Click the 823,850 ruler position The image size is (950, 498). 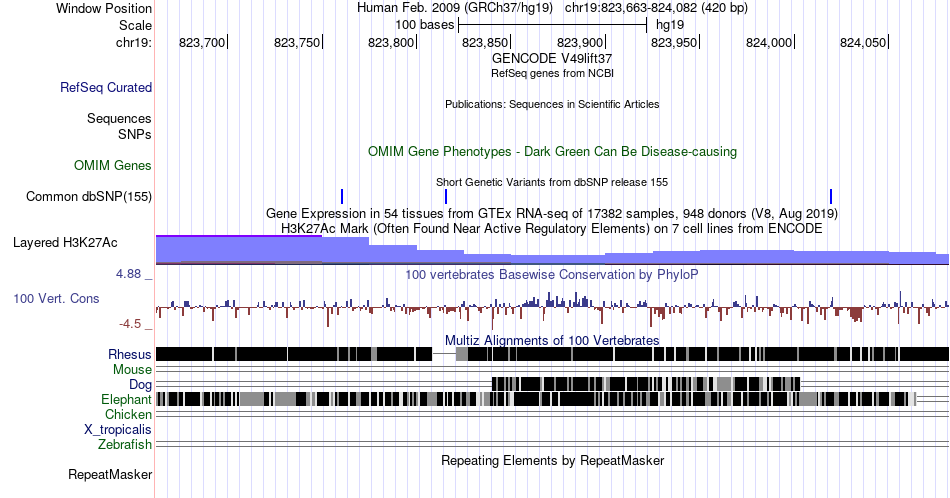pyautogui.click(x=486, y=42)
